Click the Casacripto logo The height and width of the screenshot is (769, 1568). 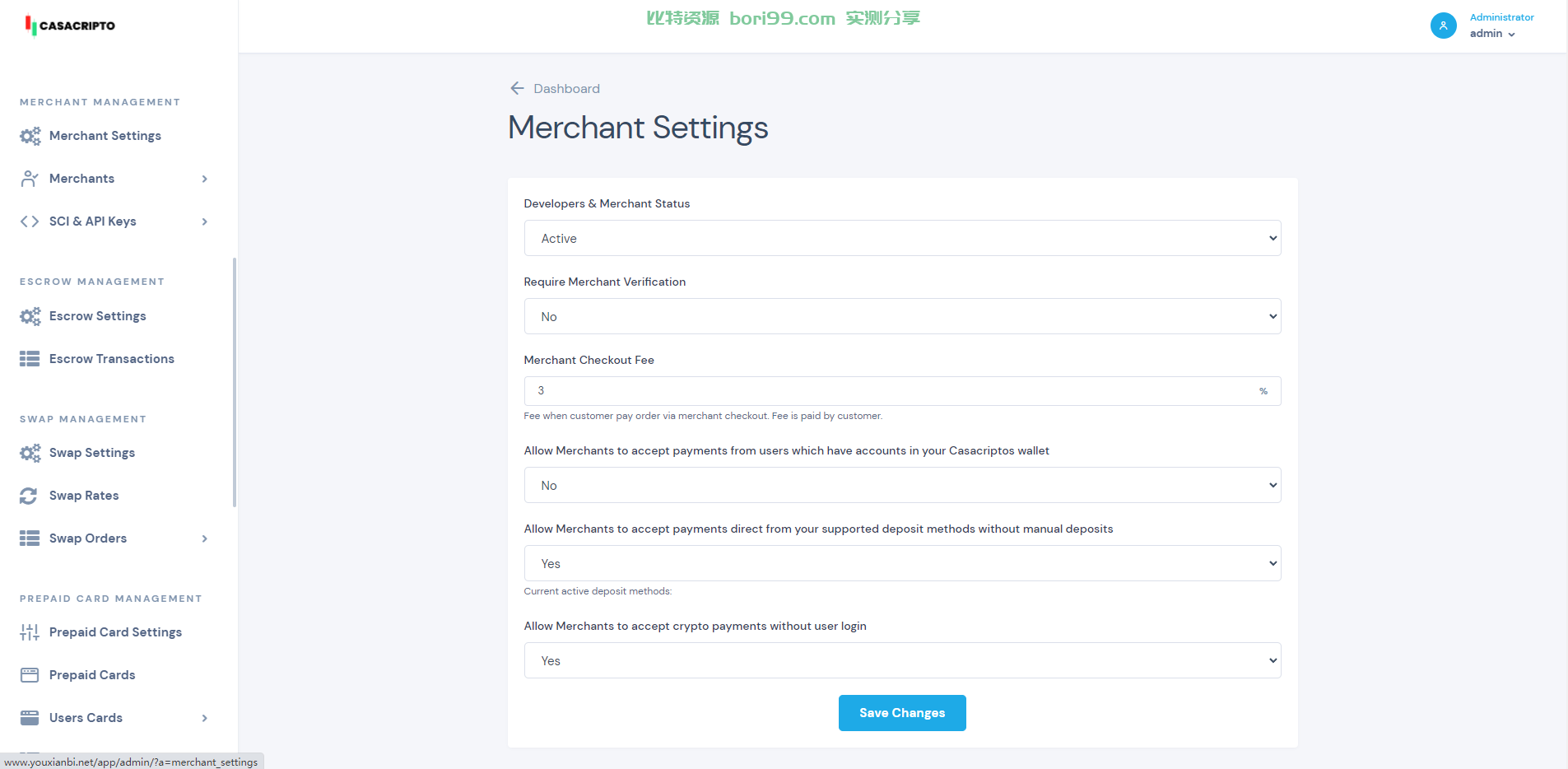(x=70, y=26)
